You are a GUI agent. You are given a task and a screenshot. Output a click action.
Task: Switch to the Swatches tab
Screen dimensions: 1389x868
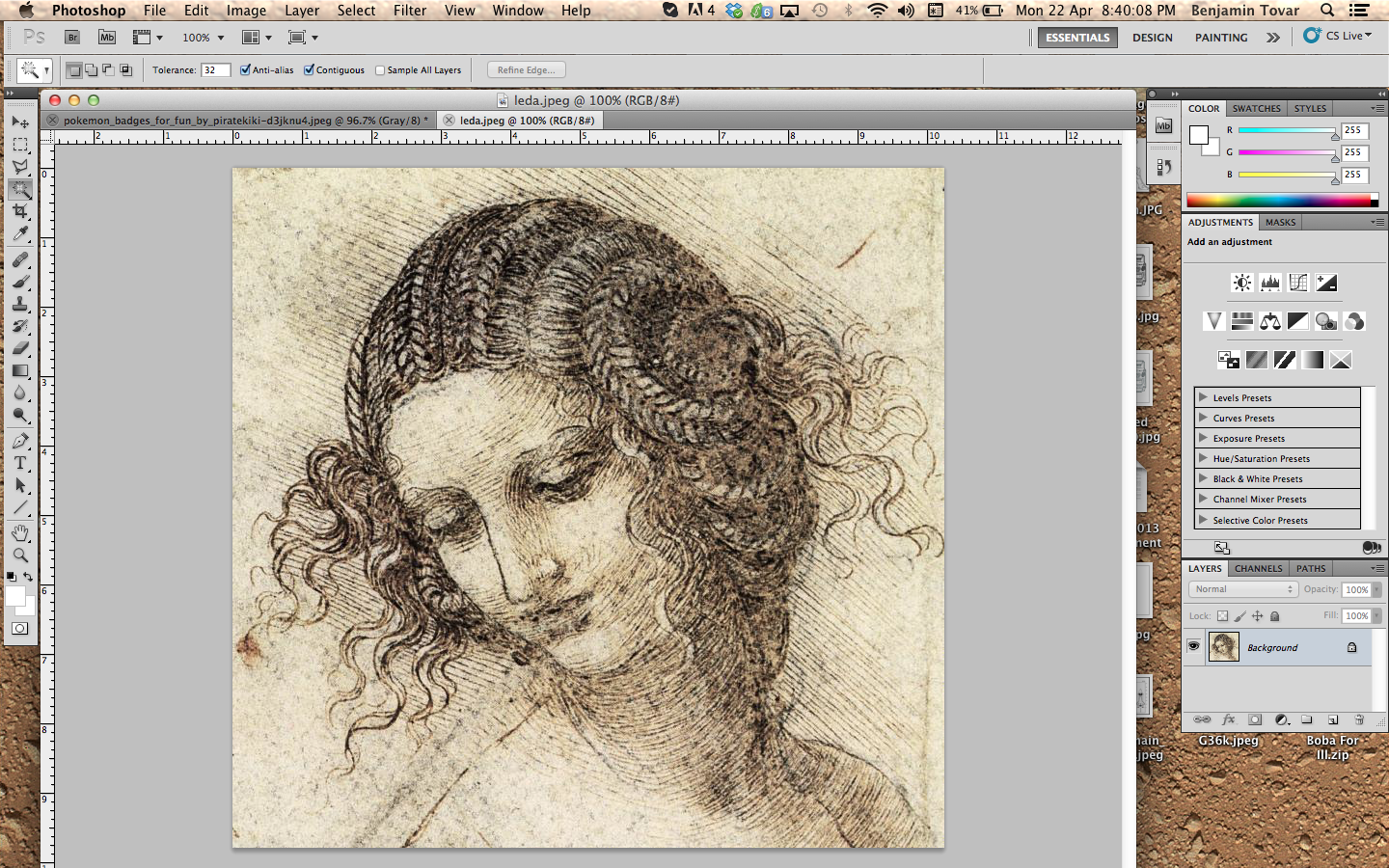click(1257, 108)
